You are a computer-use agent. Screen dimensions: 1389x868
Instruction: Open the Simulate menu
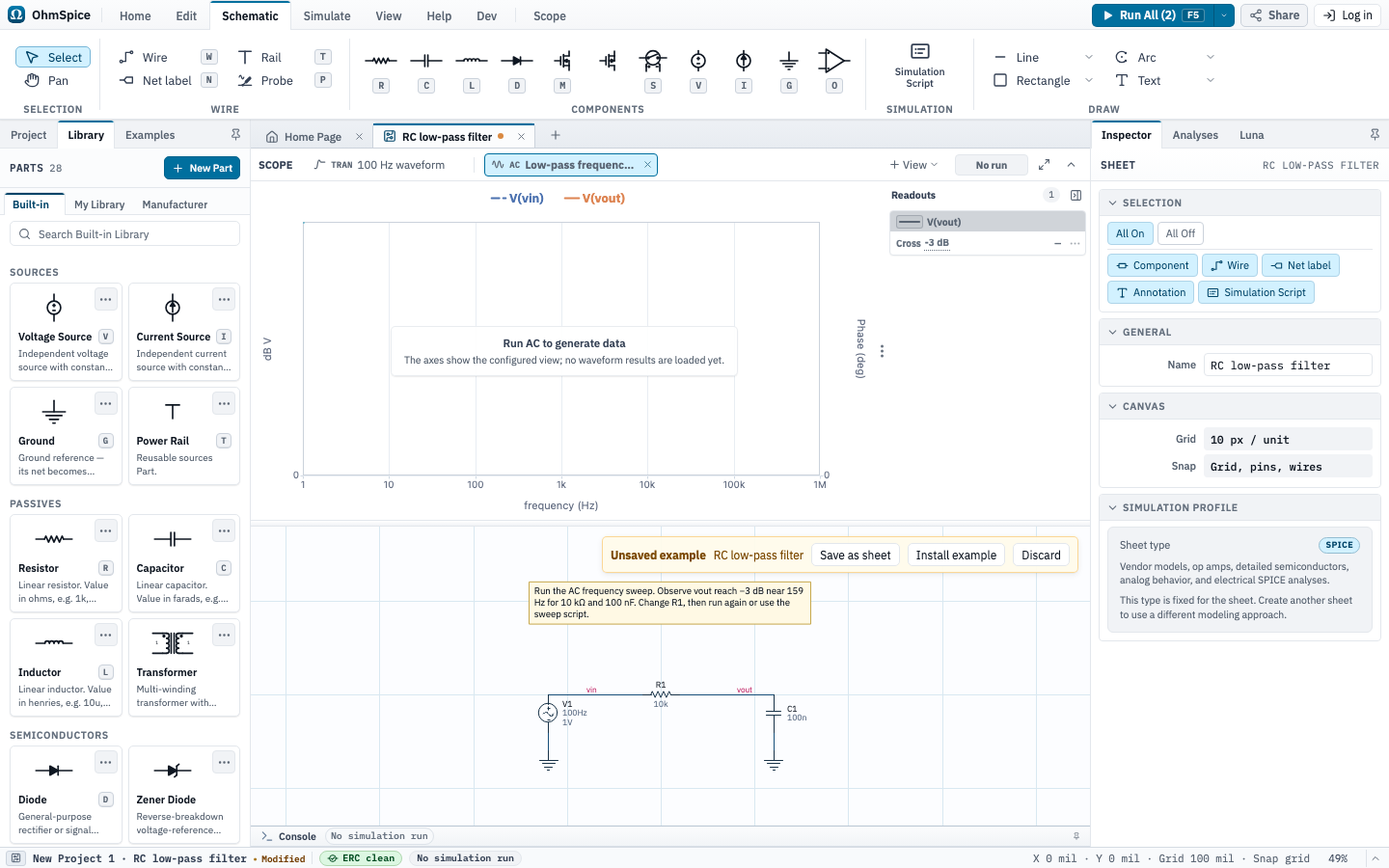[327, 15]
